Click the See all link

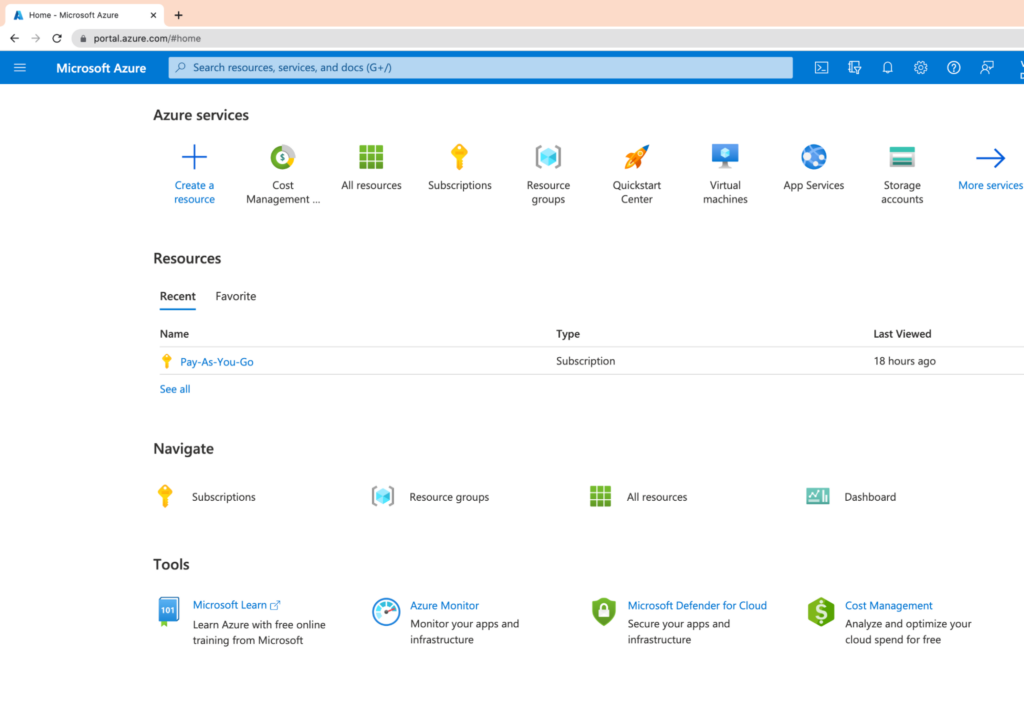pos(175,389)
